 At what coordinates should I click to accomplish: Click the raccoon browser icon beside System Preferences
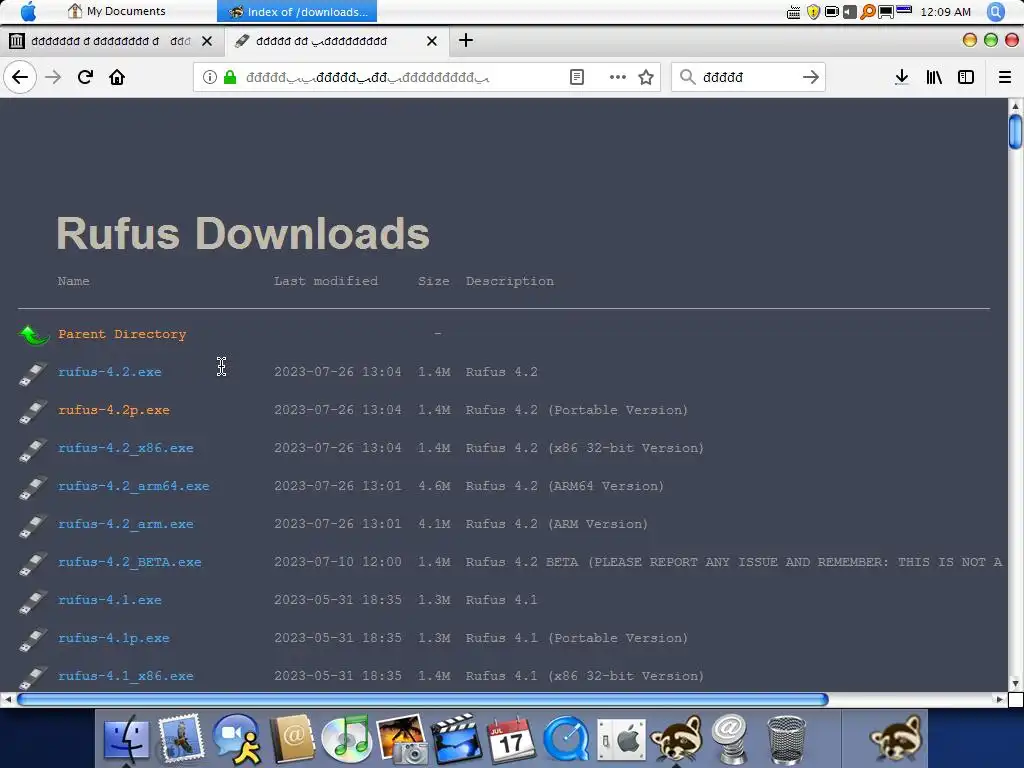click(x=676, y=739)
